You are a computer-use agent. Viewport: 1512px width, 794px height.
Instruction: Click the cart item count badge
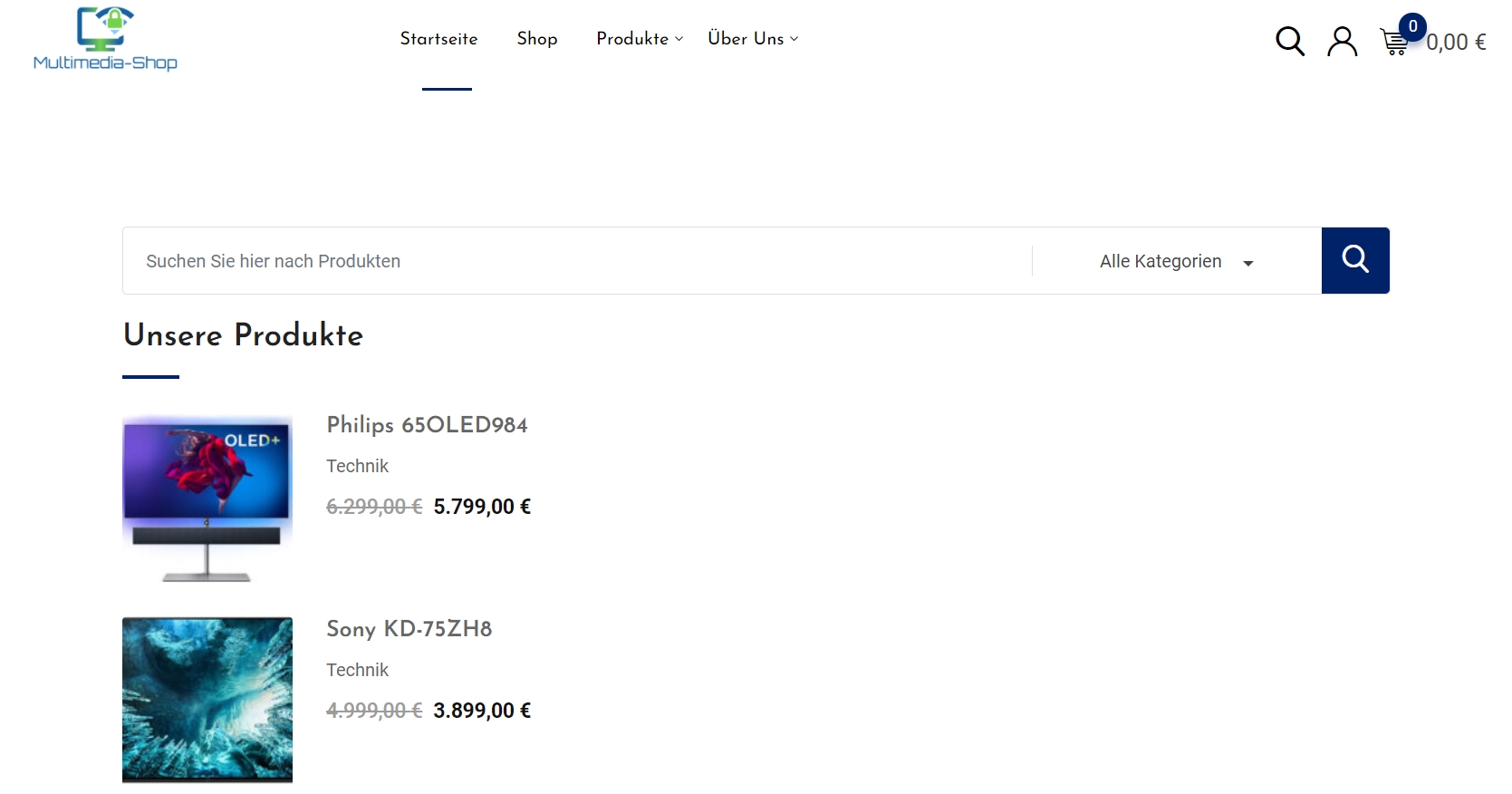coord(1412,26)
